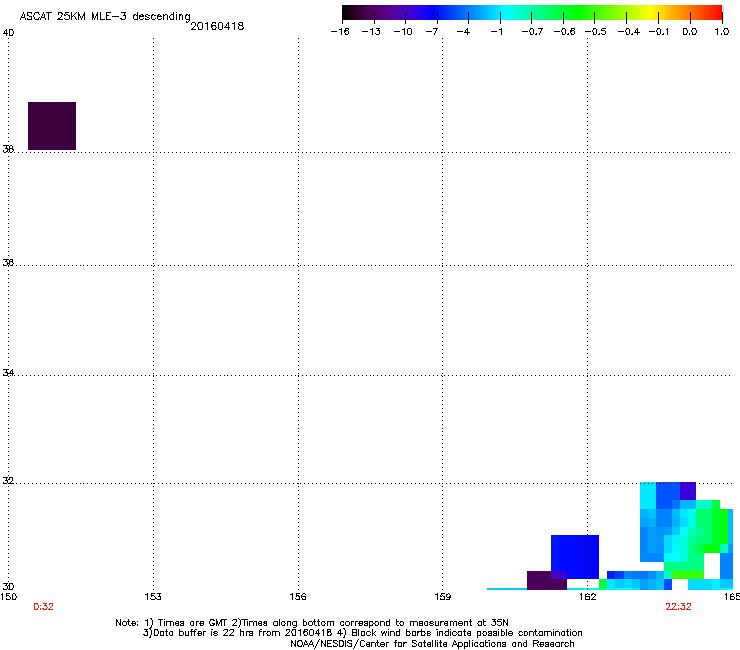
Task: Click the latitude label "32"
Action: coord(8,481)
